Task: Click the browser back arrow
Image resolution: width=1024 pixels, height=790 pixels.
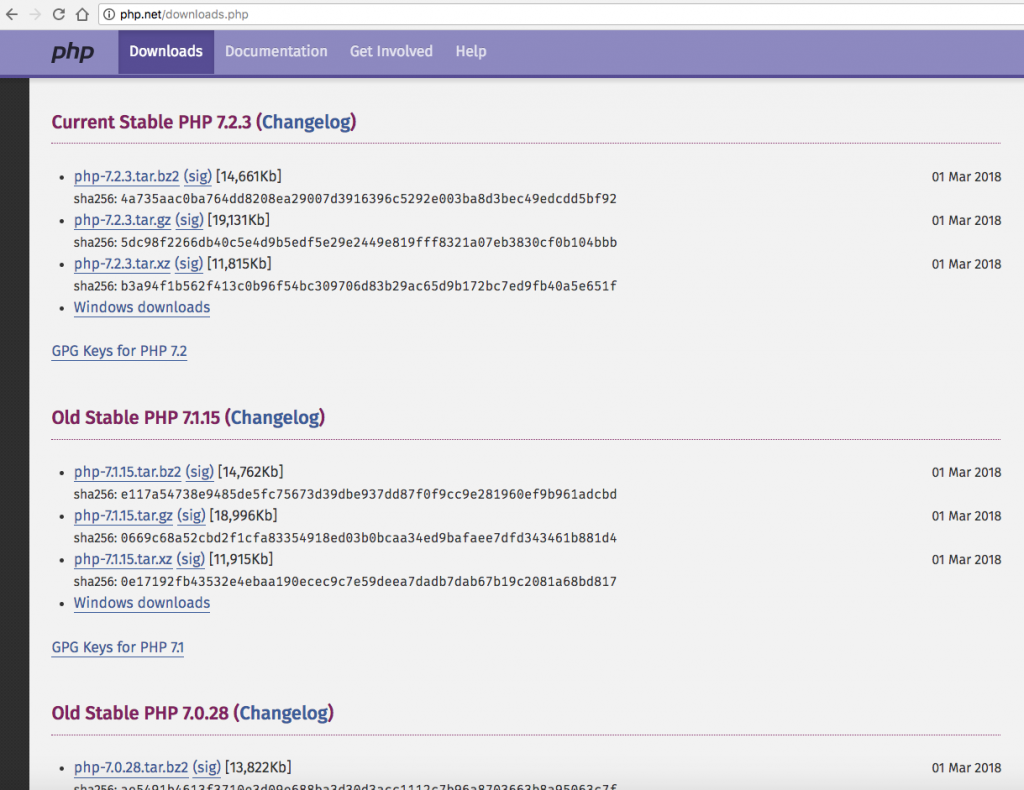Action: click(x=11, y=15)
